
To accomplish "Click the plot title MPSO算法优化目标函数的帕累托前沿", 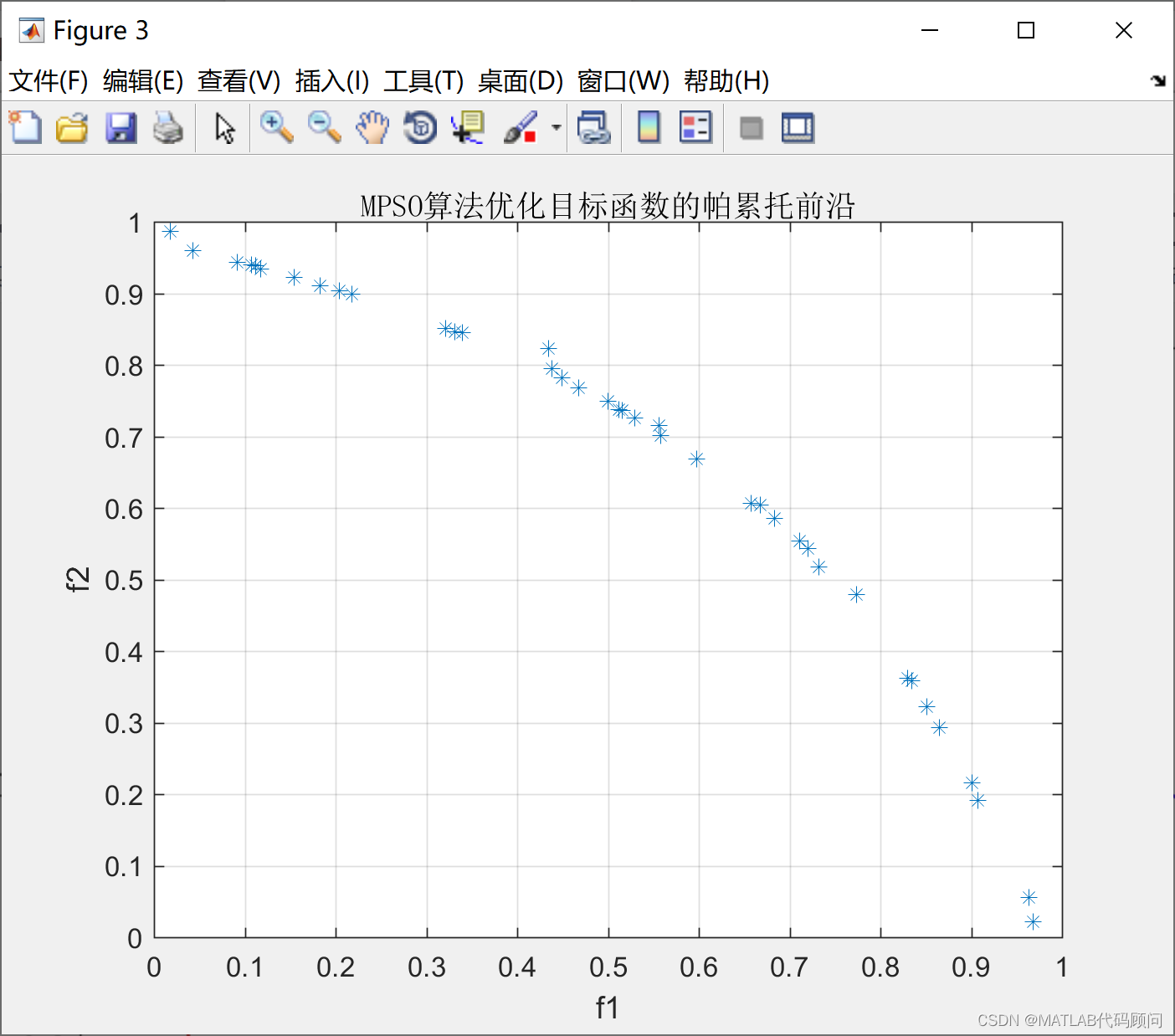I will click(608, 206).
